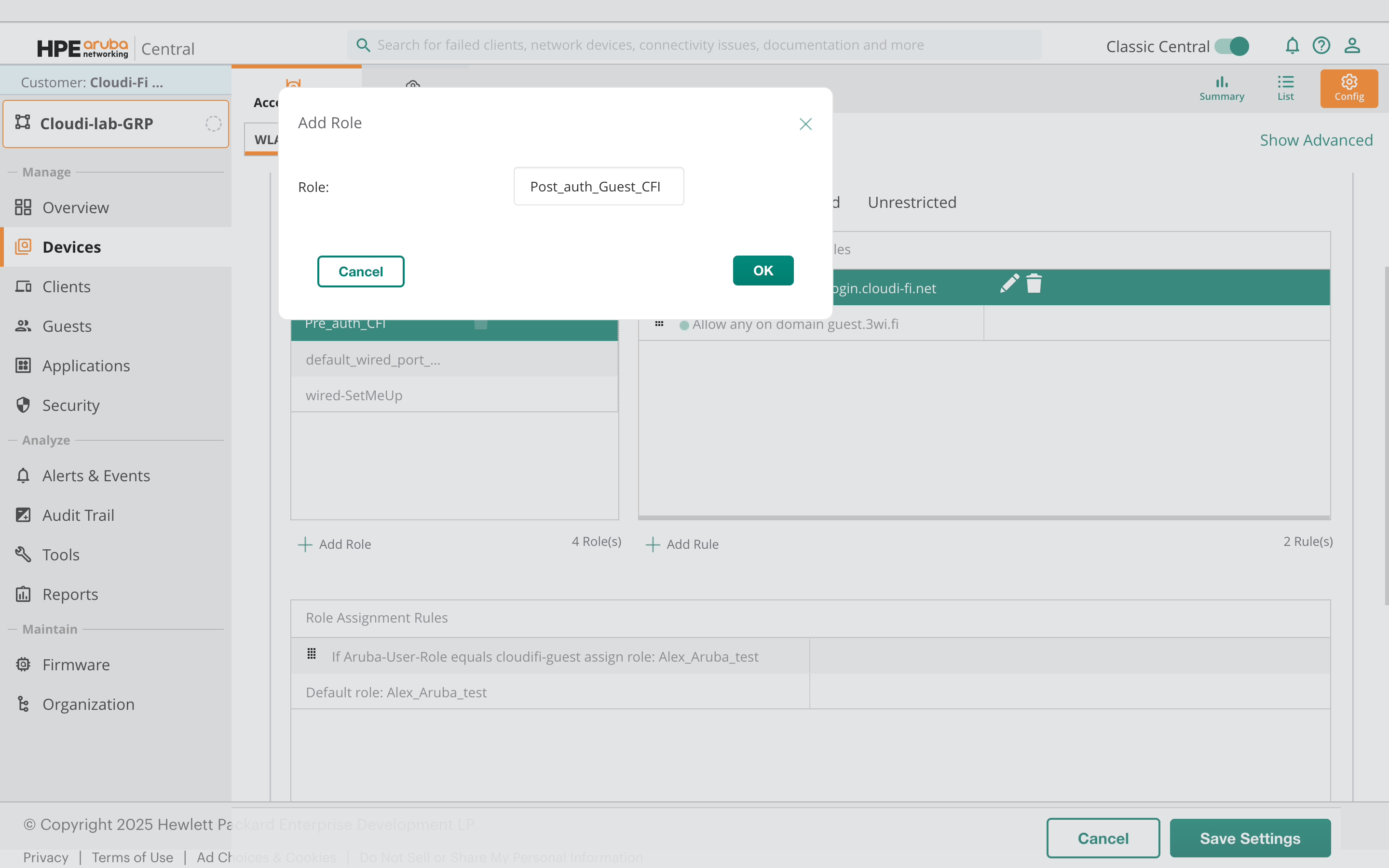Viewport: 1389px width, 868px height.
Task: Click the Role name input field
Action: [598, 187]
